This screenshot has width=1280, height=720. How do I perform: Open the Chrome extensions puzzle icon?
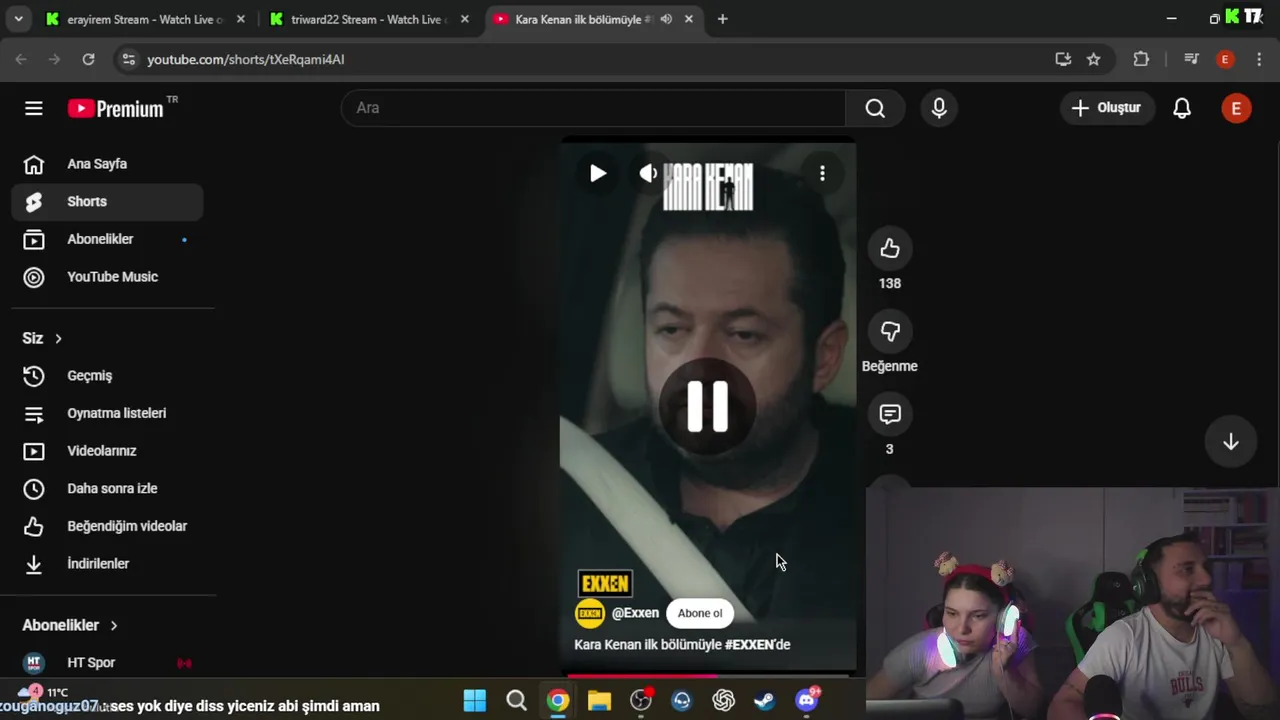pos(1141,59)
